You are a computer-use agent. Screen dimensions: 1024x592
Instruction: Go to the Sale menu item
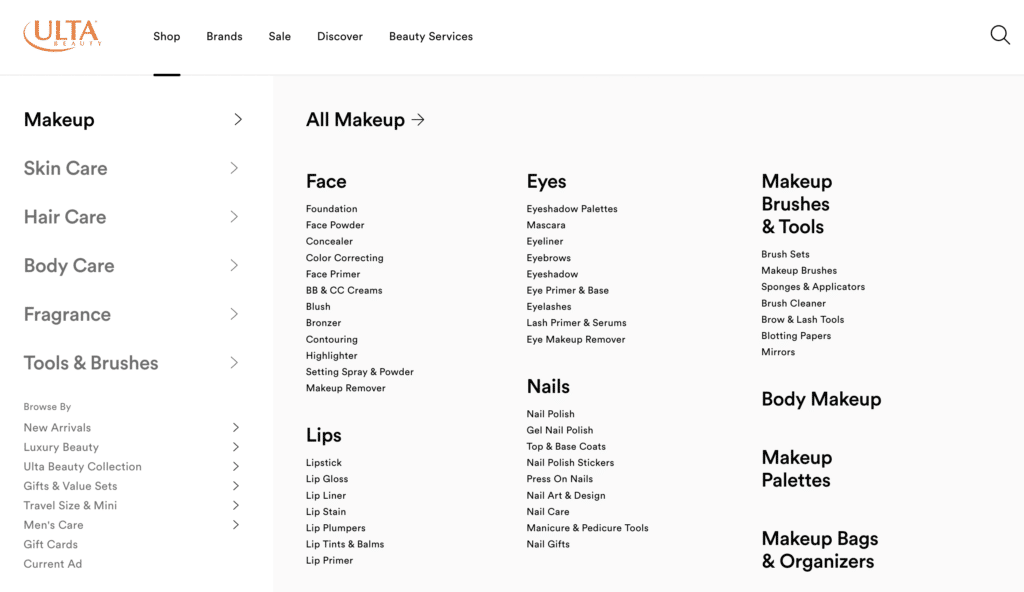pyautogui.click(x=280, y=37)
